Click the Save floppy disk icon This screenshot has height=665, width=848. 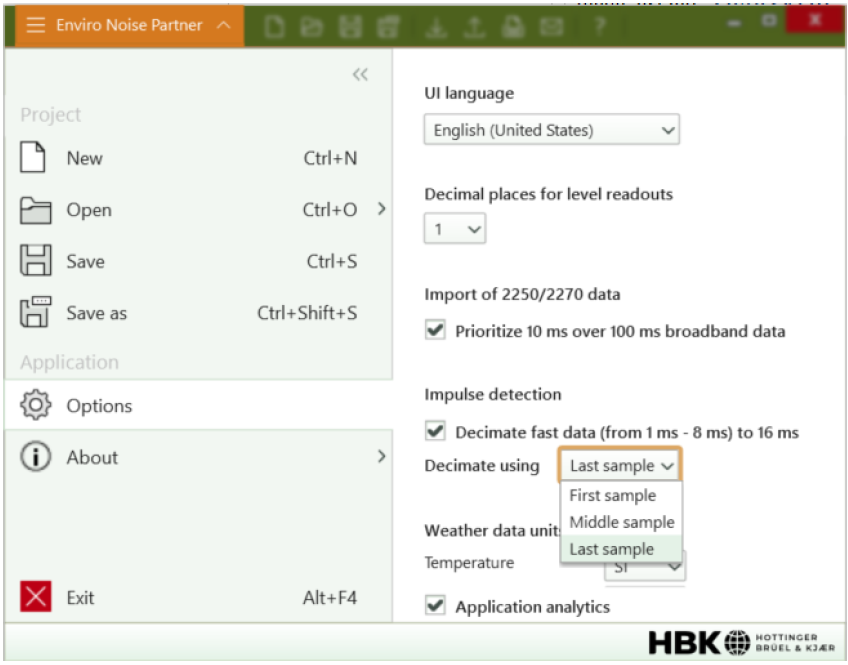35,262
